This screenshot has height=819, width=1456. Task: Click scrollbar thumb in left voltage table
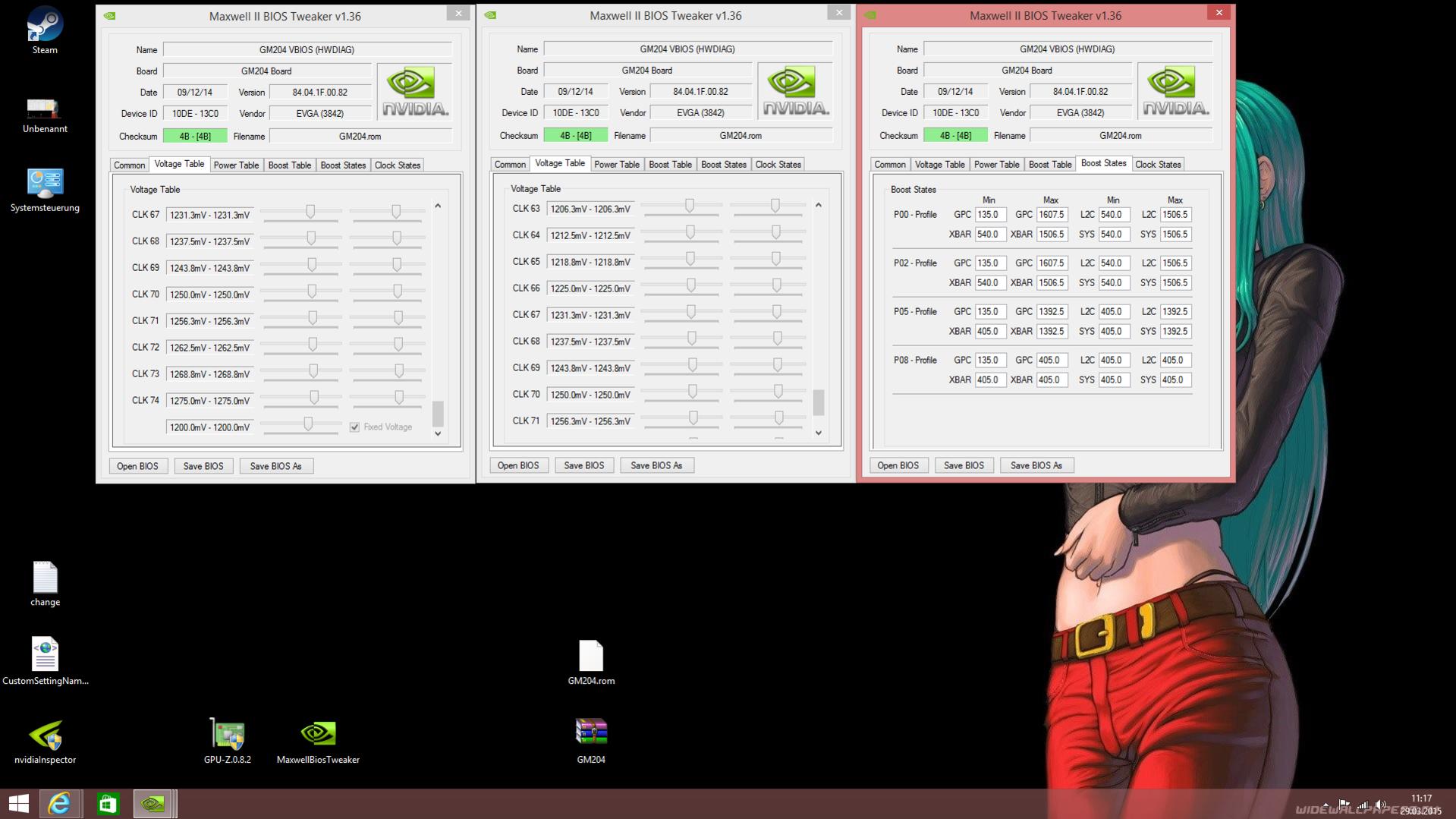[x=438, y=414]
